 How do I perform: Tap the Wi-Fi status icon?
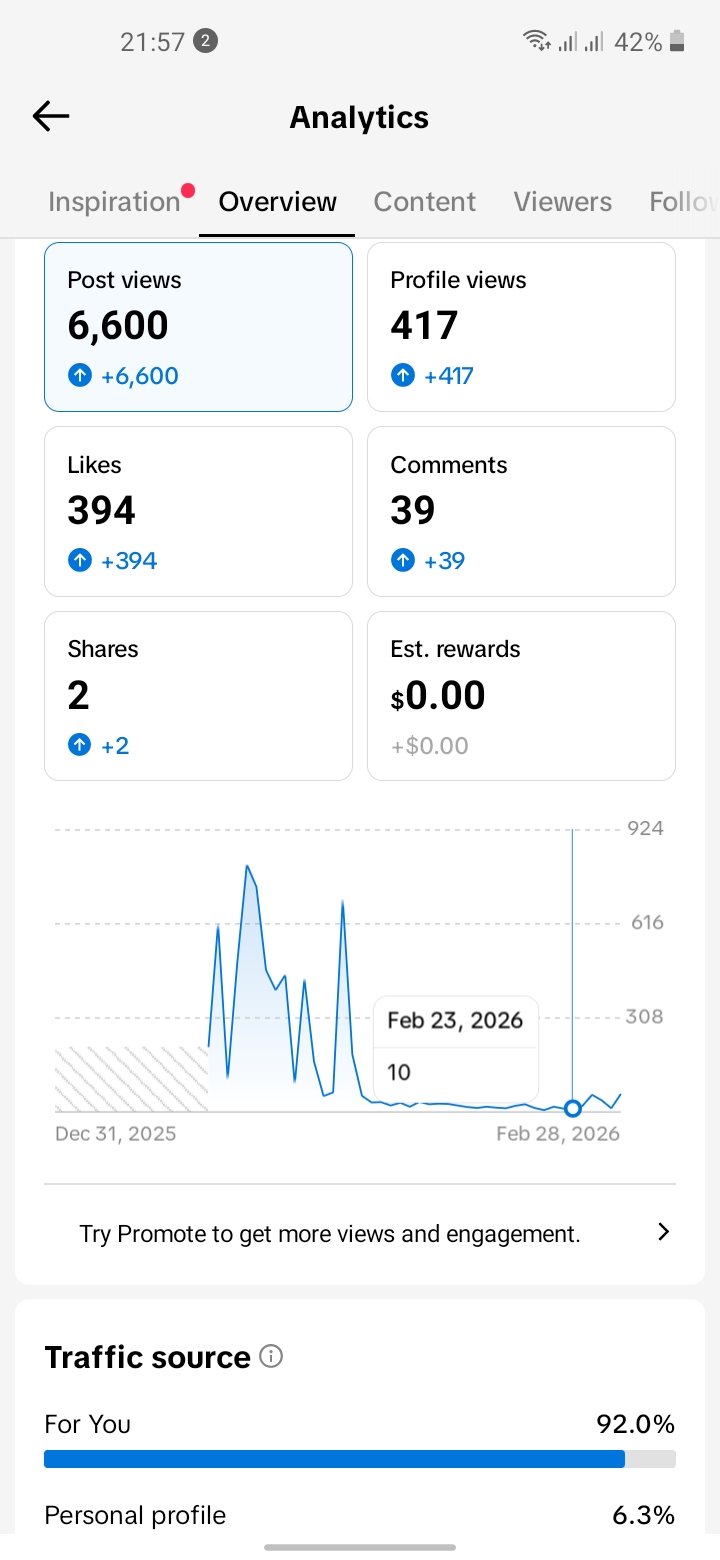point(536,41)
